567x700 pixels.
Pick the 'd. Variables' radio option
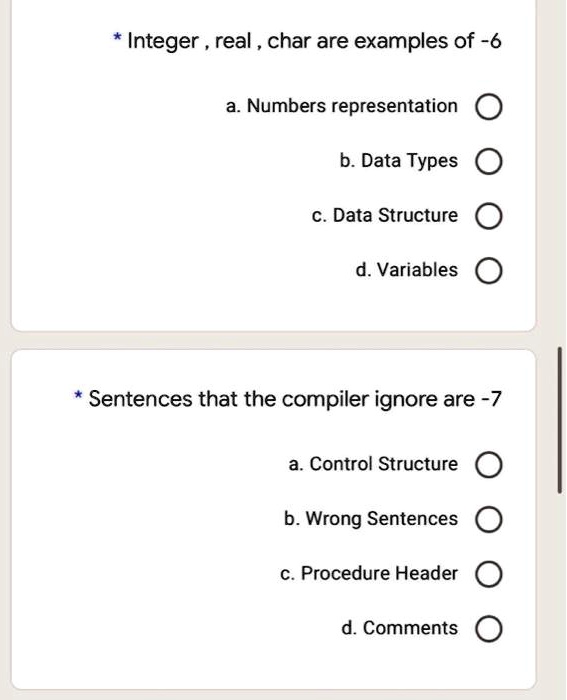(x=488, y=271)
